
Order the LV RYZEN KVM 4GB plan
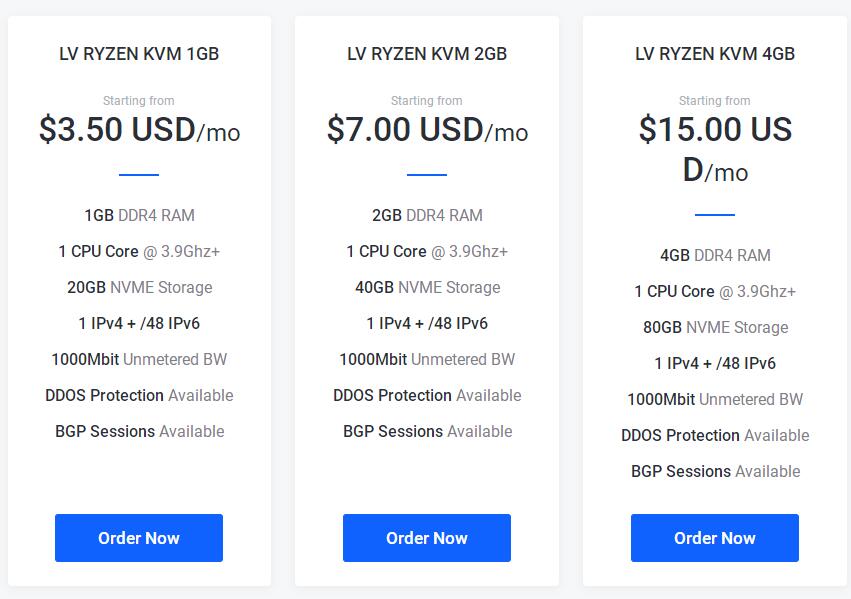(x=715, y=538)
